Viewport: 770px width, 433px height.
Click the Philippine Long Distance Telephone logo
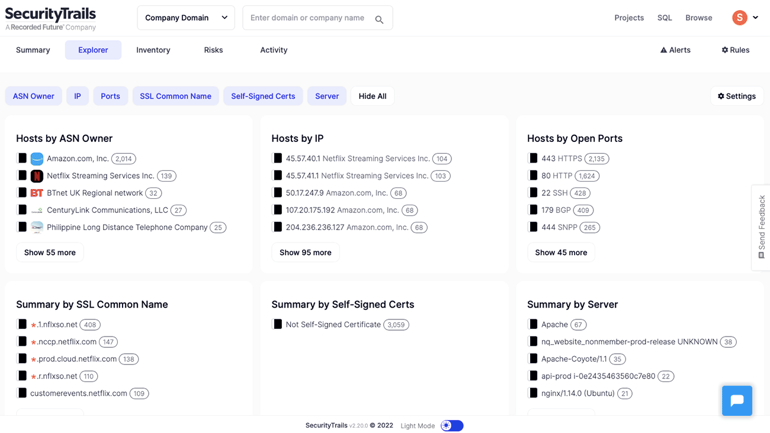(37, 227)
